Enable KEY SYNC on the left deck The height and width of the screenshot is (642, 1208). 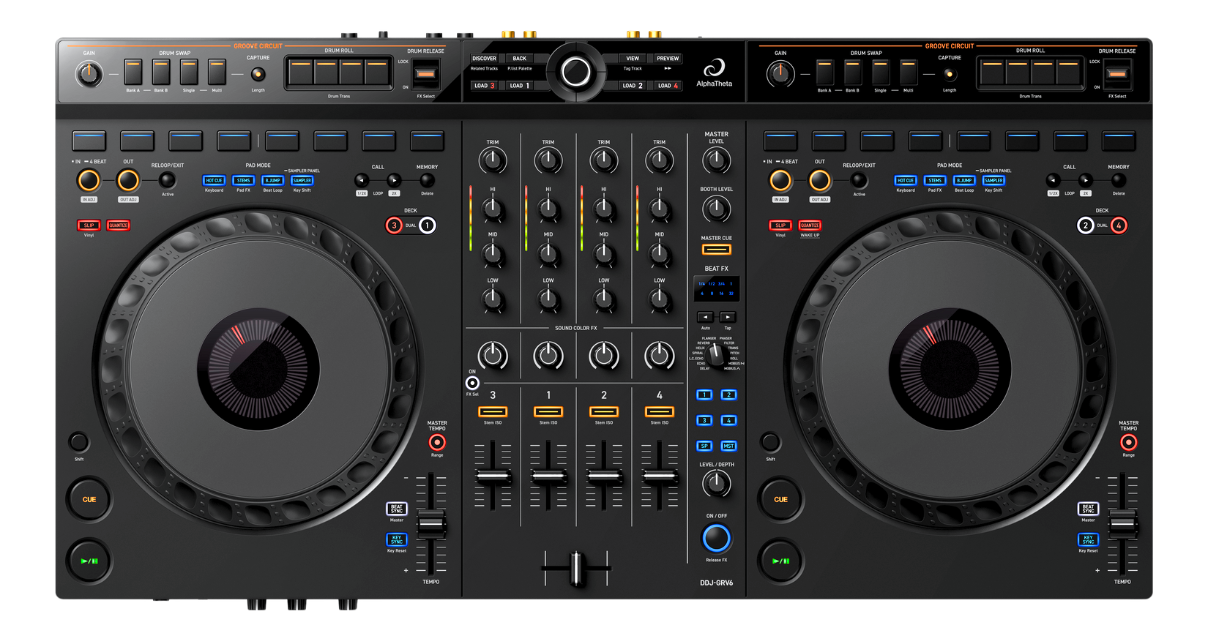[397, 540]
